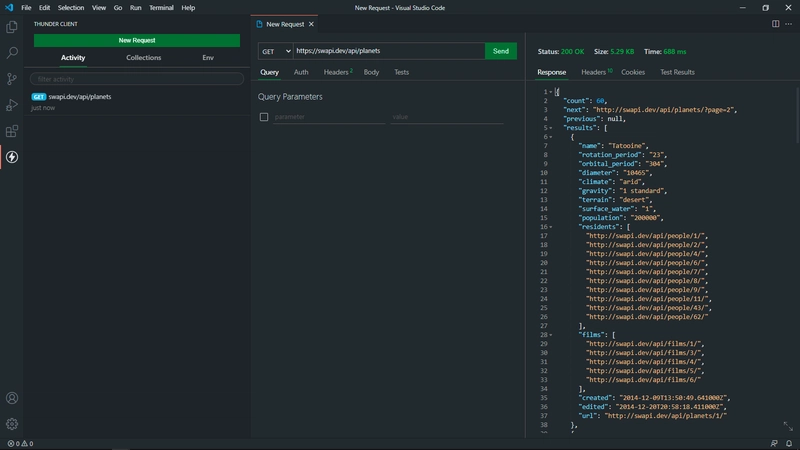Click the errors and warnings status indicator
The image size is (800, 450).
pos(20,443)
